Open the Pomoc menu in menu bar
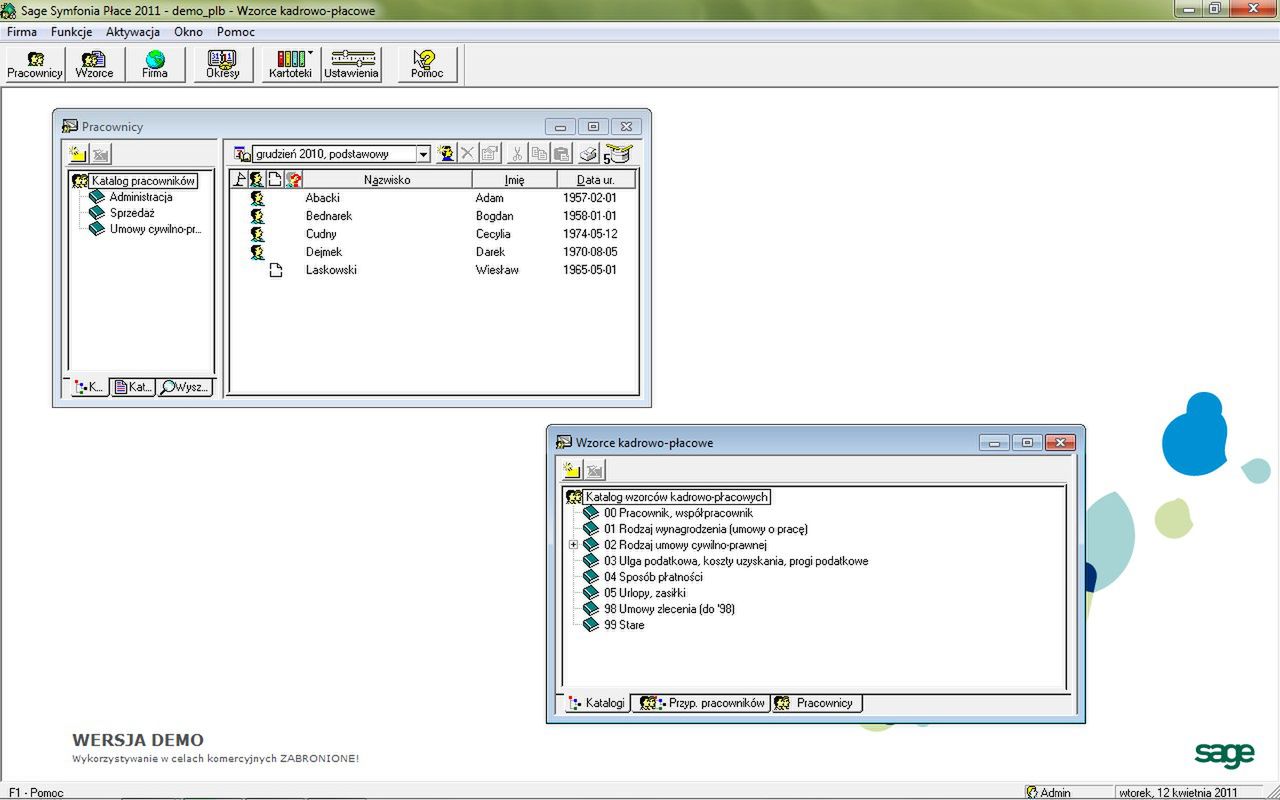 [236, 32]
